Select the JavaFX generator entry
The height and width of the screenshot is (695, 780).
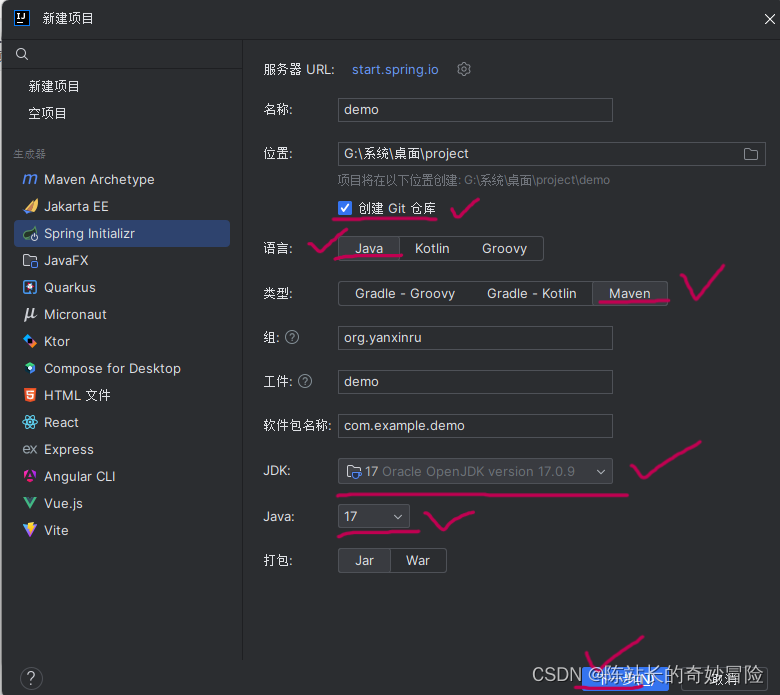122,260
